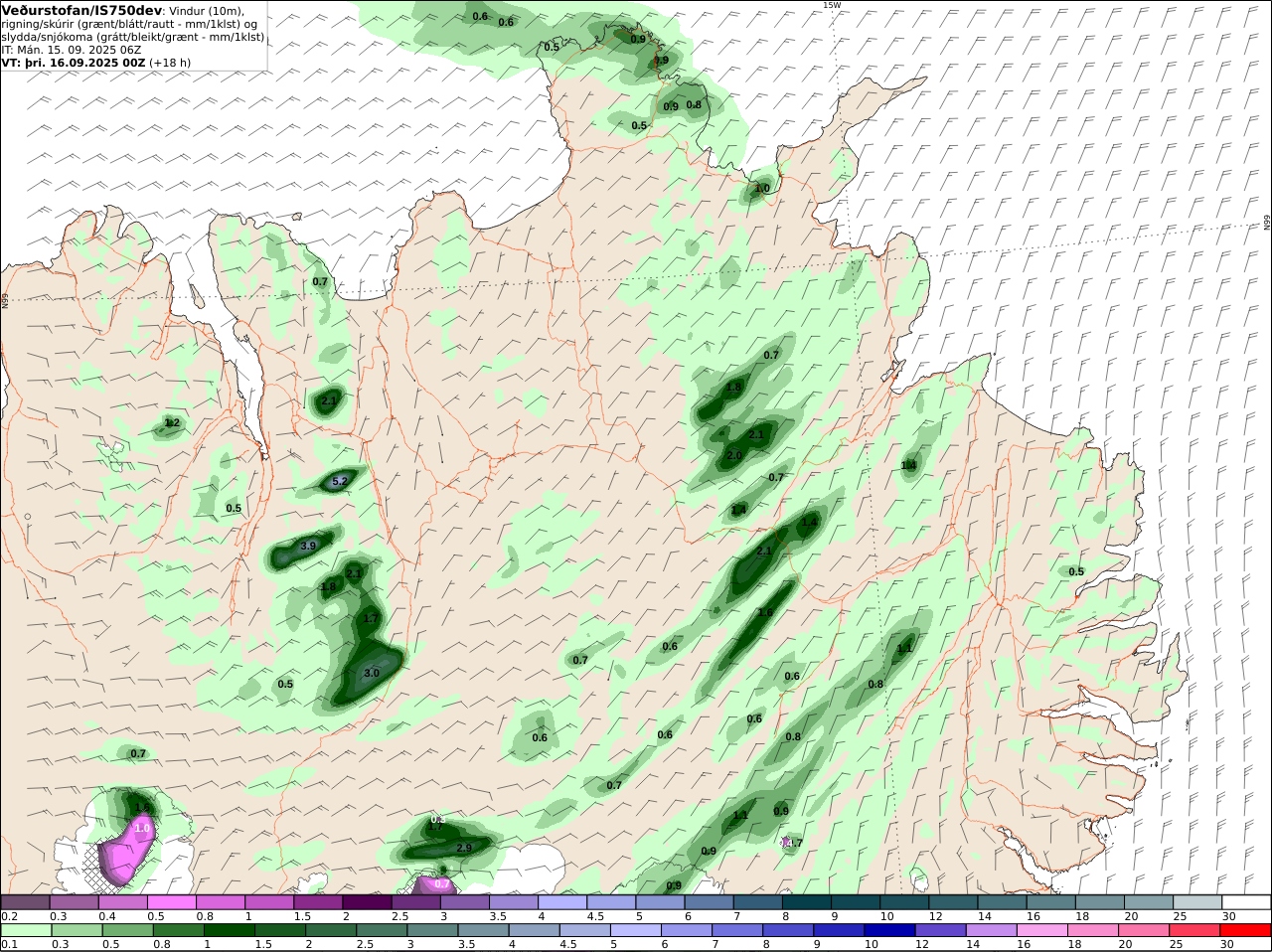Viewport: 1272px width, 952px height.
Task: Click the 0.2 label under the upper legend row
Action: click(x=9, y=916)
